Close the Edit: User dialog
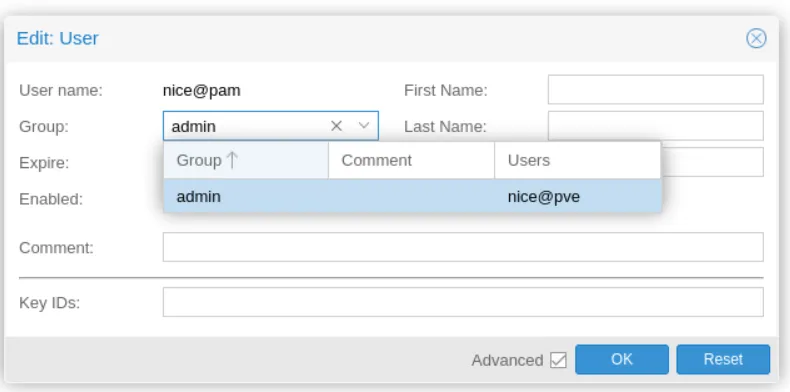The height and width of the screenshot is (392, 790). pos(756,38)
